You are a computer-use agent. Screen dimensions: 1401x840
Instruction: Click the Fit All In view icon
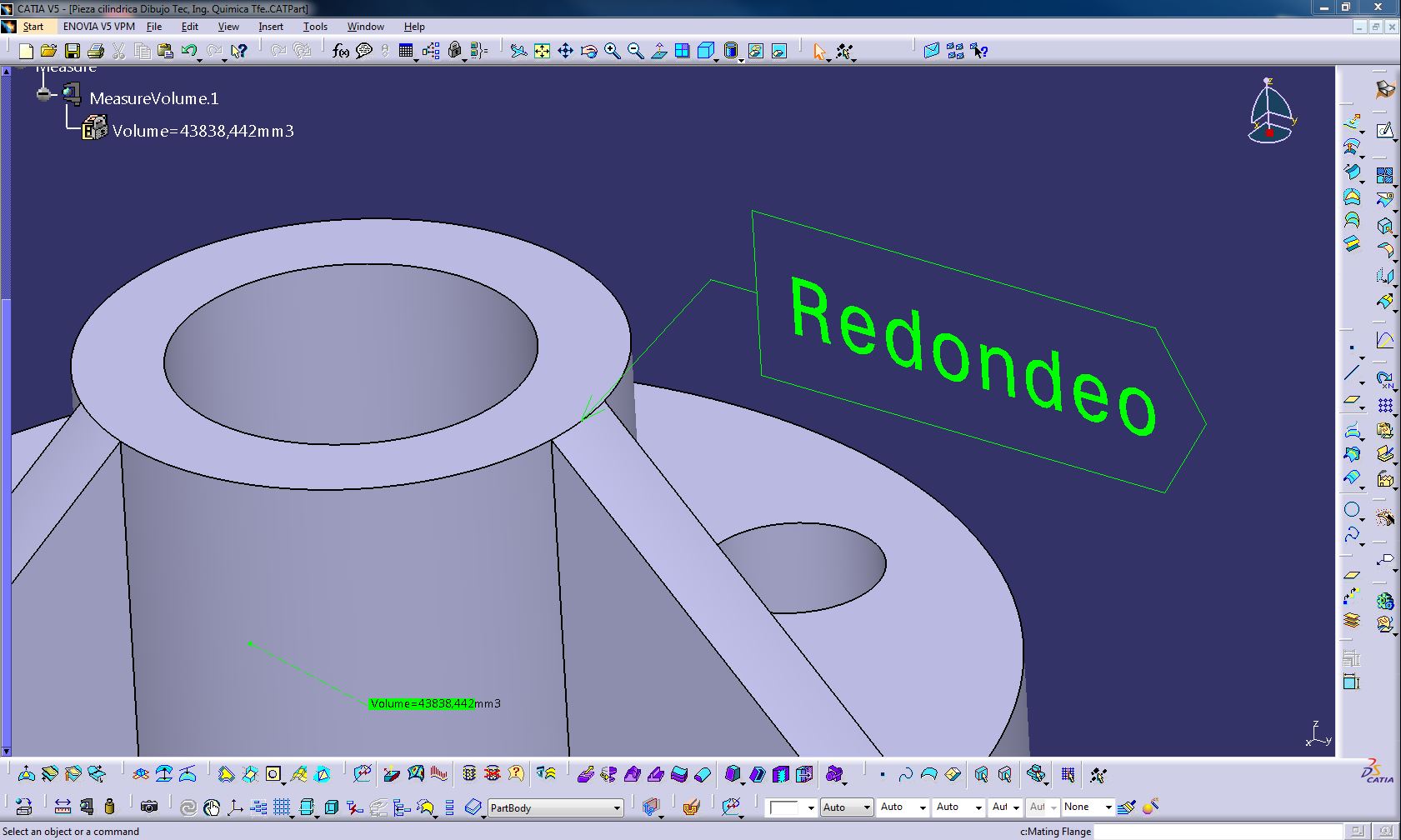pos(542,52)
